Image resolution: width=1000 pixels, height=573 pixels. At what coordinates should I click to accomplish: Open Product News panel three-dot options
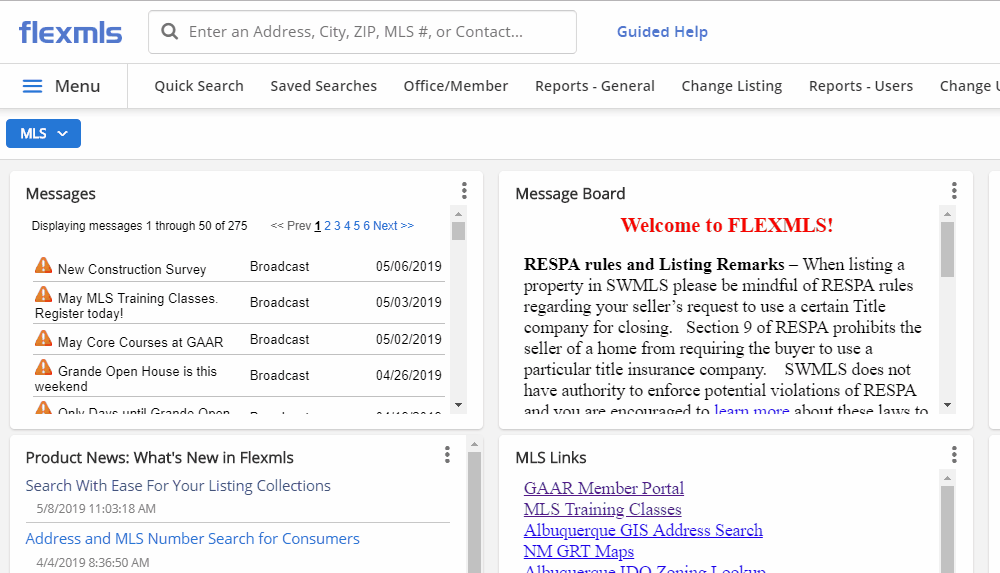[x=447, y=455]
